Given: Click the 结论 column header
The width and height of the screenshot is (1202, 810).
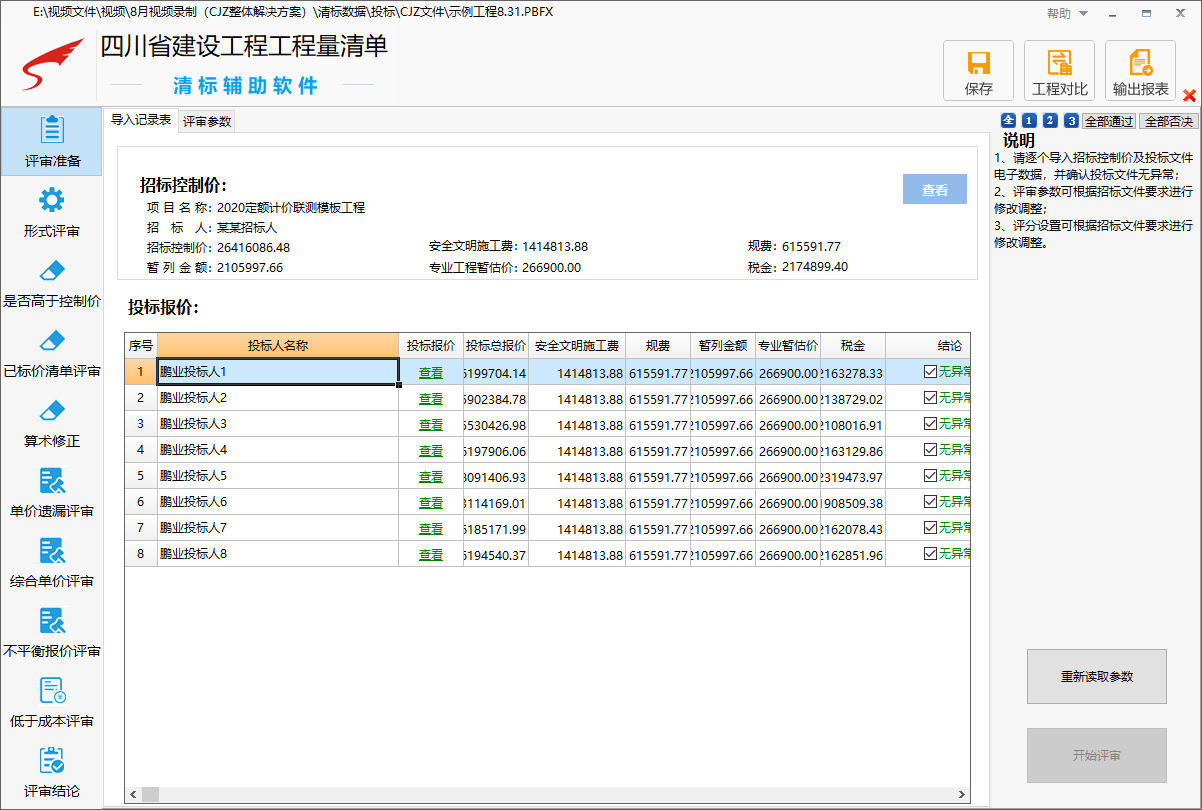Looking at the screenshot, I should pyautogui.click(x=928, y=346).
